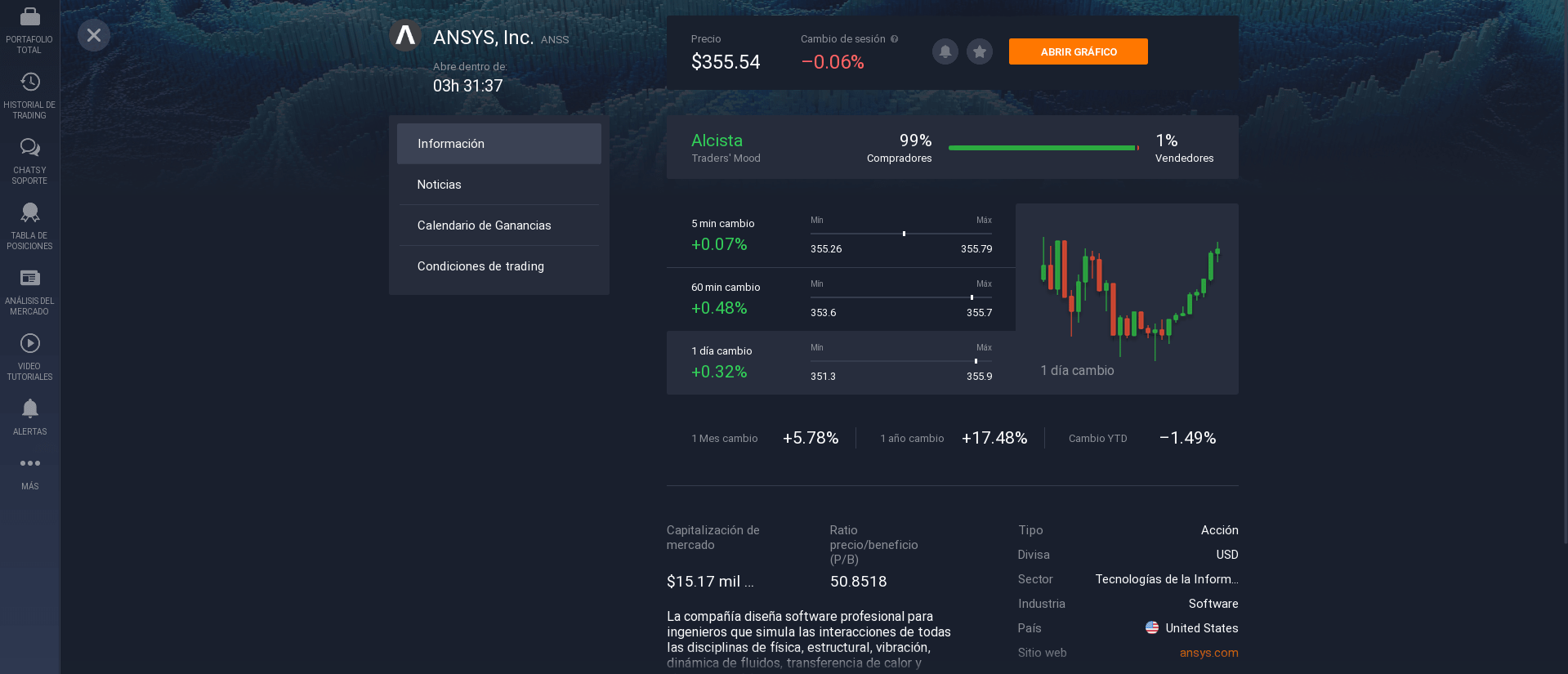Image resolution: width=1568 pixels, height=674 pixels.
Task: Click the 60 min min-max range slider
Action: coord(901,297)
